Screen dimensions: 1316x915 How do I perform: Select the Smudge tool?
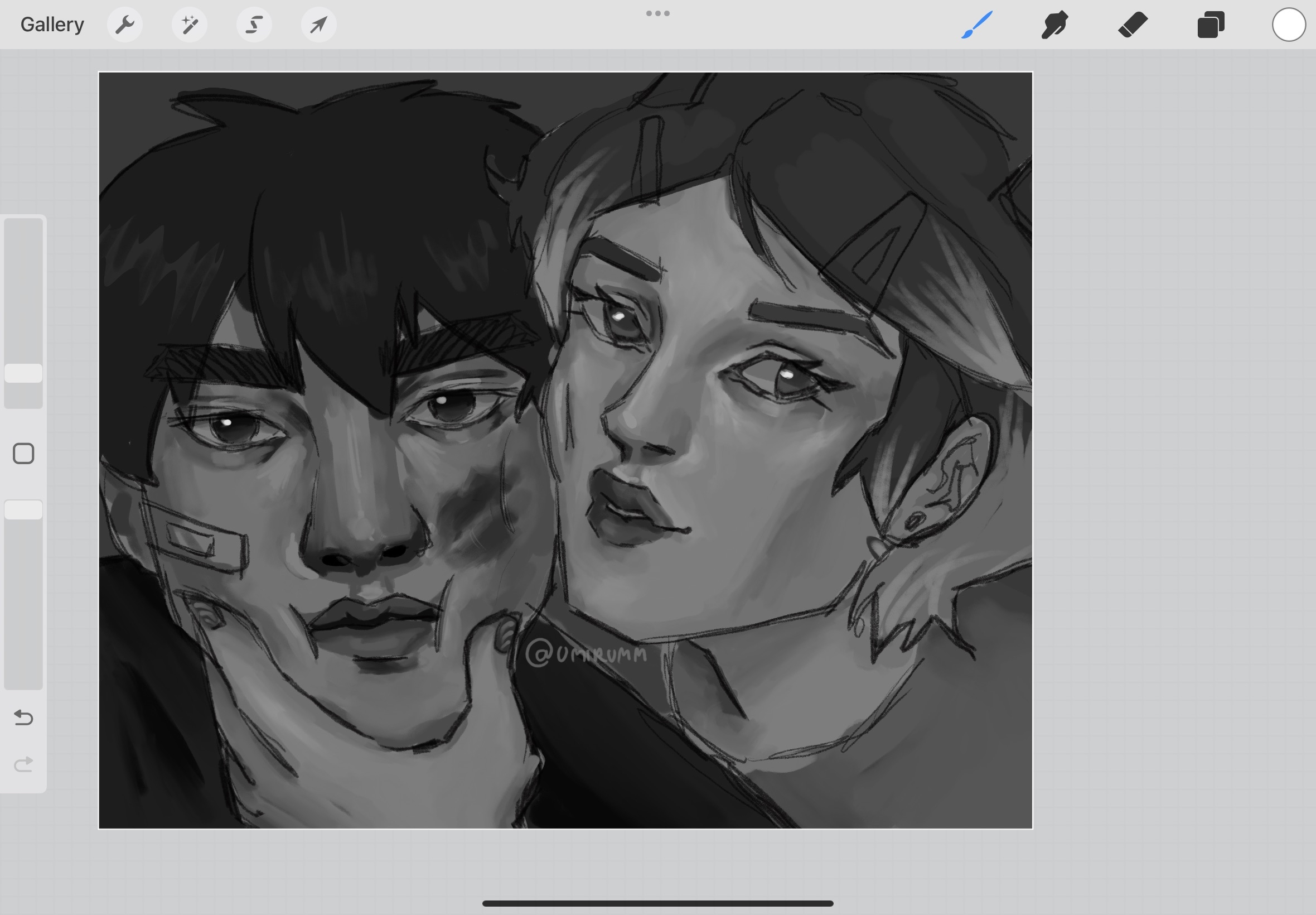[1054, 25]
